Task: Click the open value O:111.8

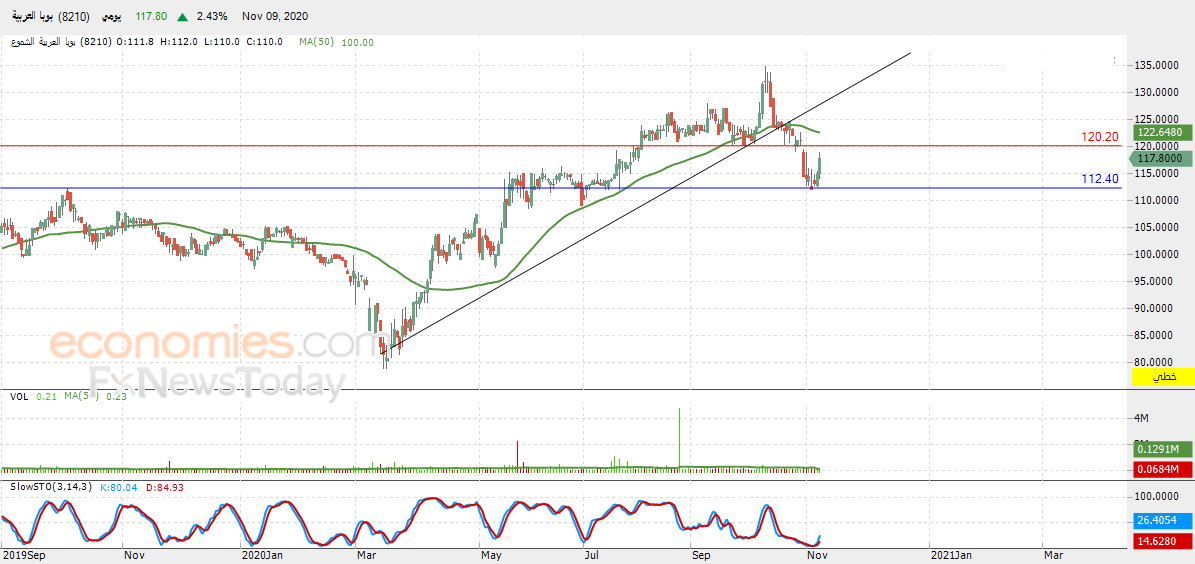Action: coord(137,43)
